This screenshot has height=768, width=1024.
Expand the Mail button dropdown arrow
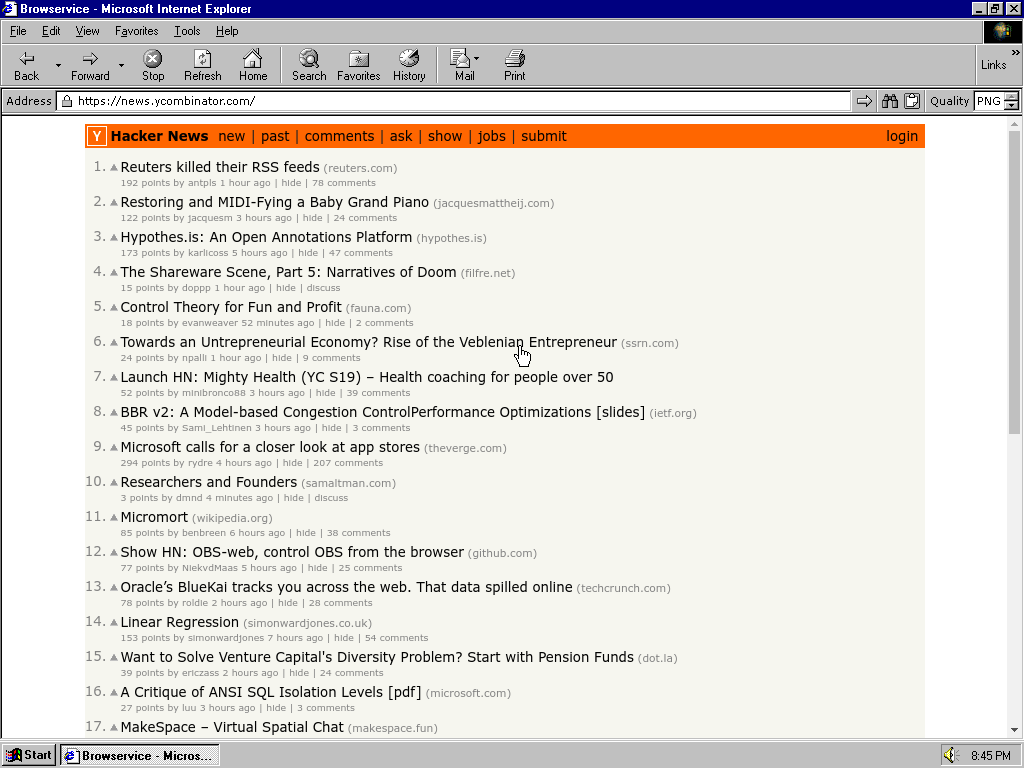click(x=477, y=59)
